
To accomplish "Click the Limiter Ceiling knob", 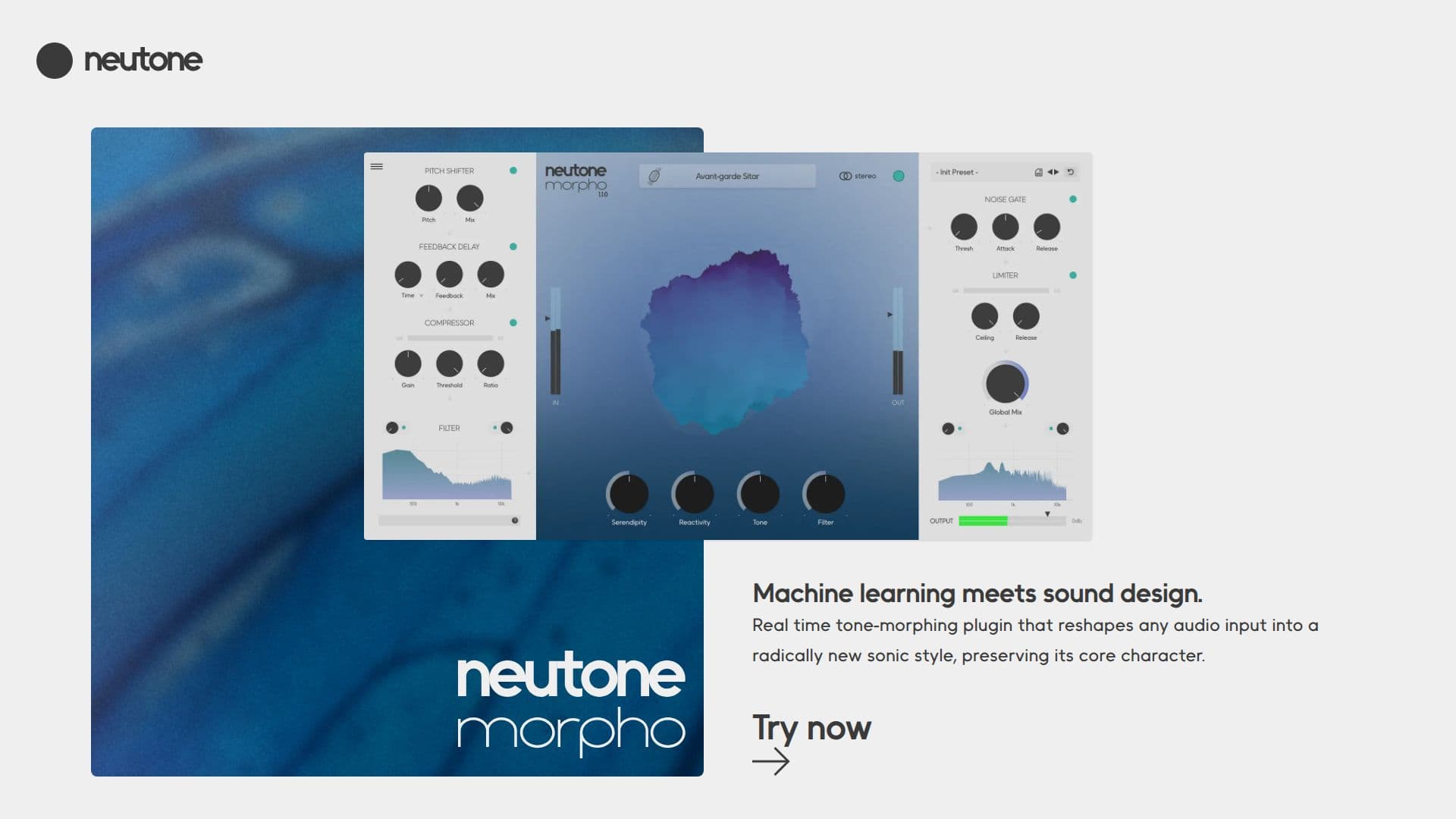I will [x=984, y=316].
